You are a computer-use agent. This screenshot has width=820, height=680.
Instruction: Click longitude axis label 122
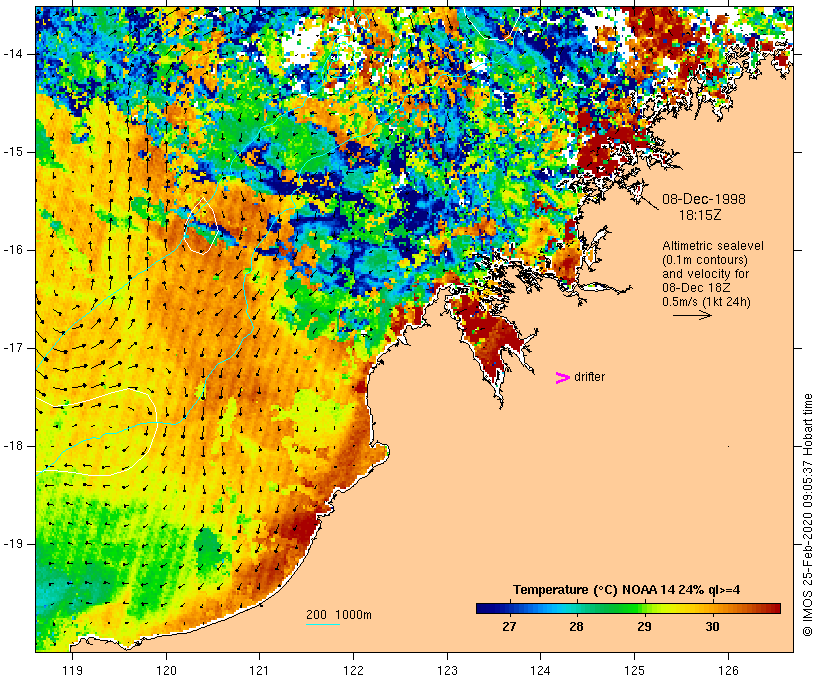(x=354, y=670)
